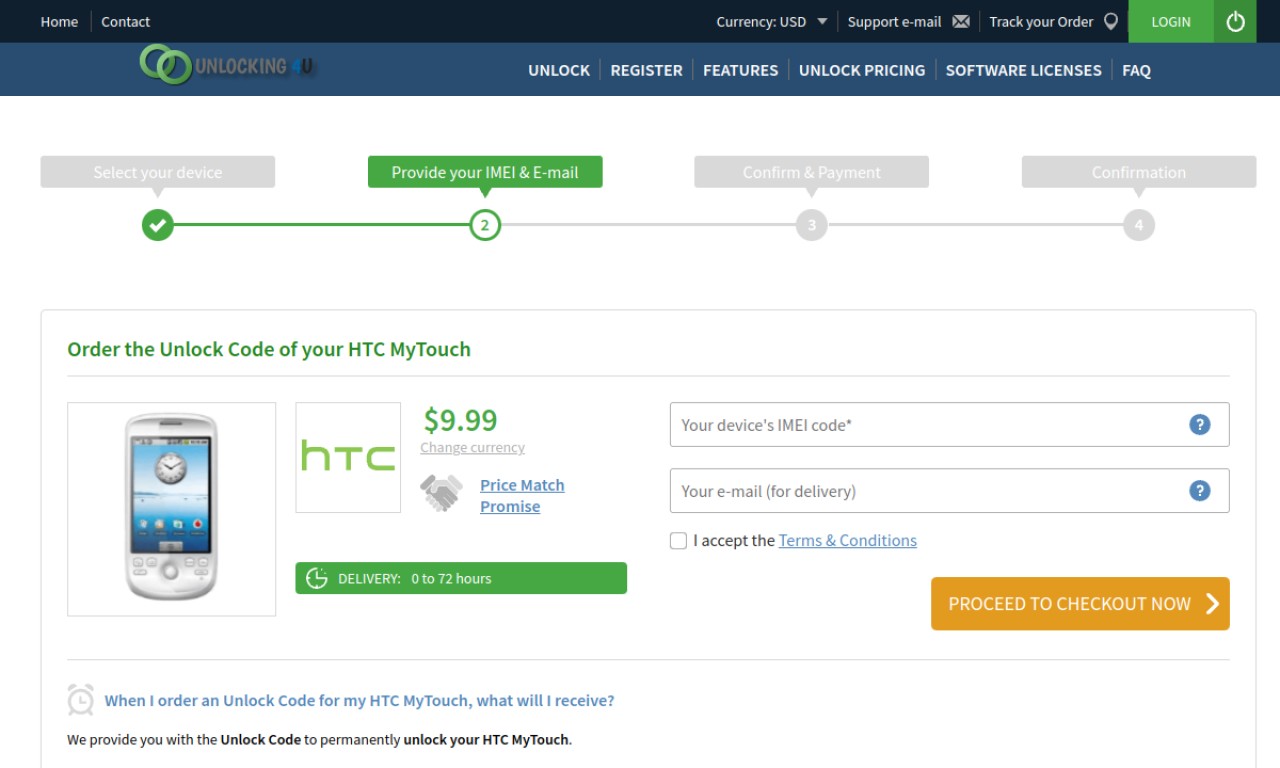Click the Provide your IMEI & E-mail step label
The width and height of the screenshot is (1280, 768).
tap(485, 172)
